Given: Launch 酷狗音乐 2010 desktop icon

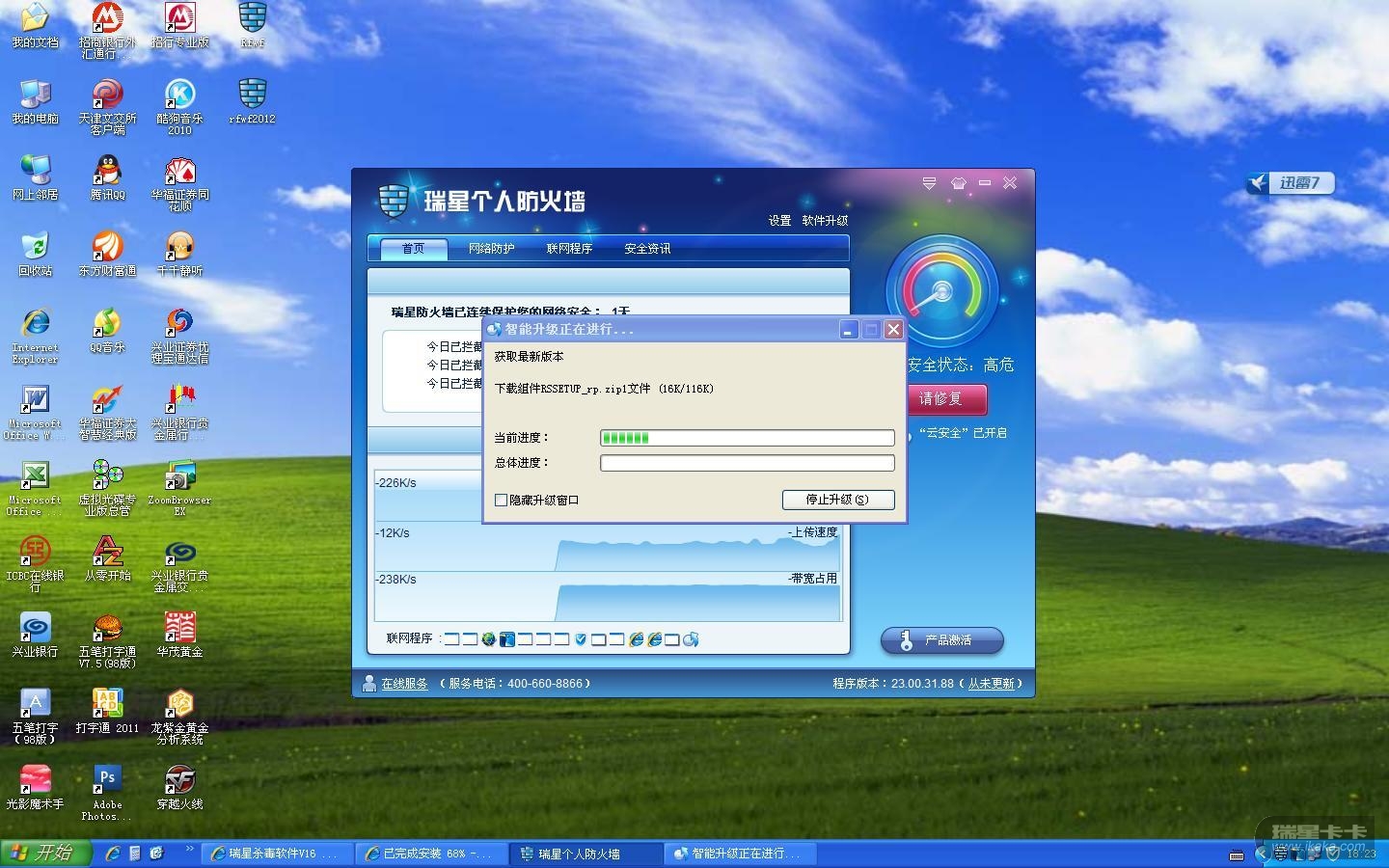Looking at the screenshot, I should (x=179, y=107).
